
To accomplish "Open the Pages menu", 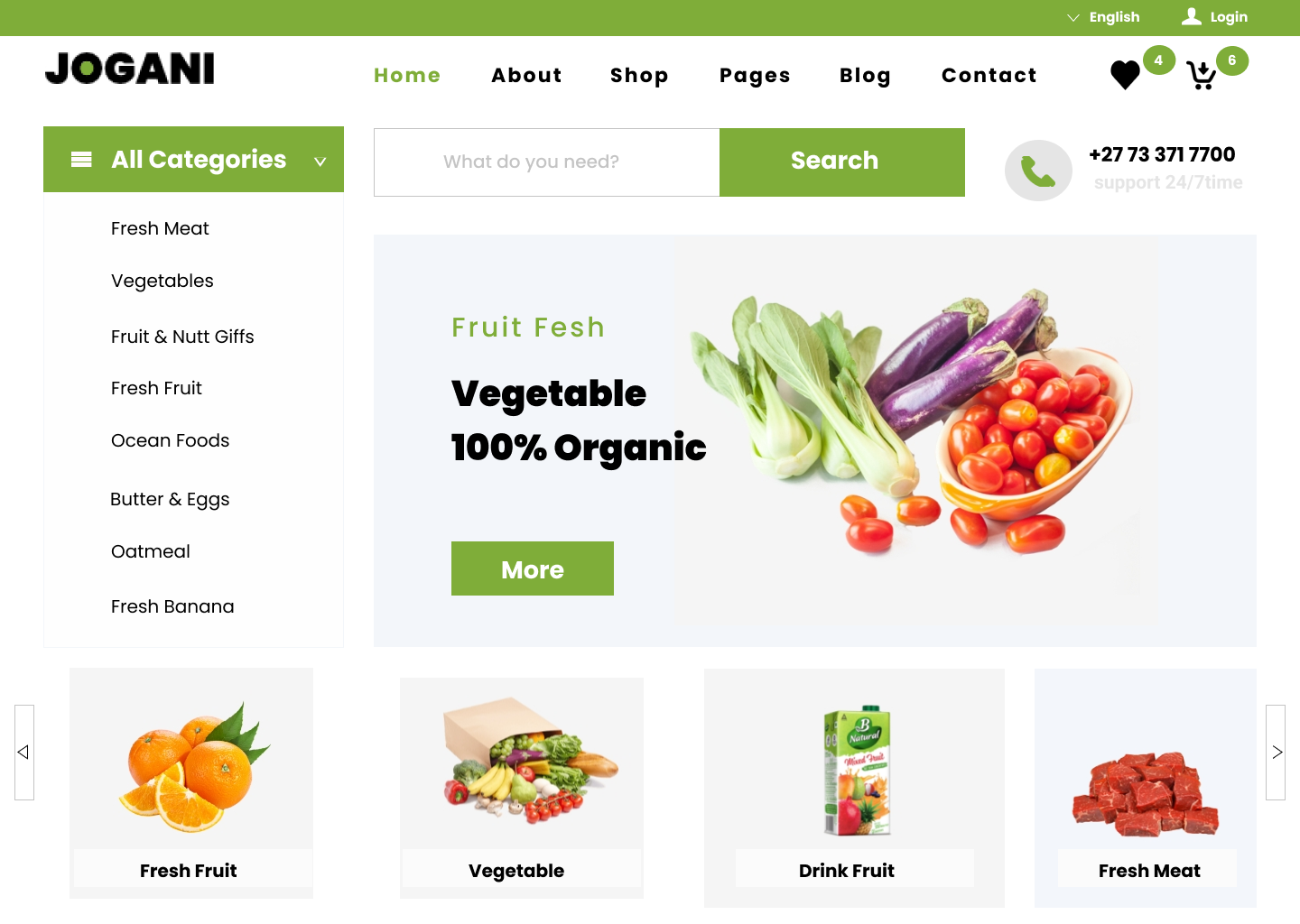I will (x=755, y=76).
